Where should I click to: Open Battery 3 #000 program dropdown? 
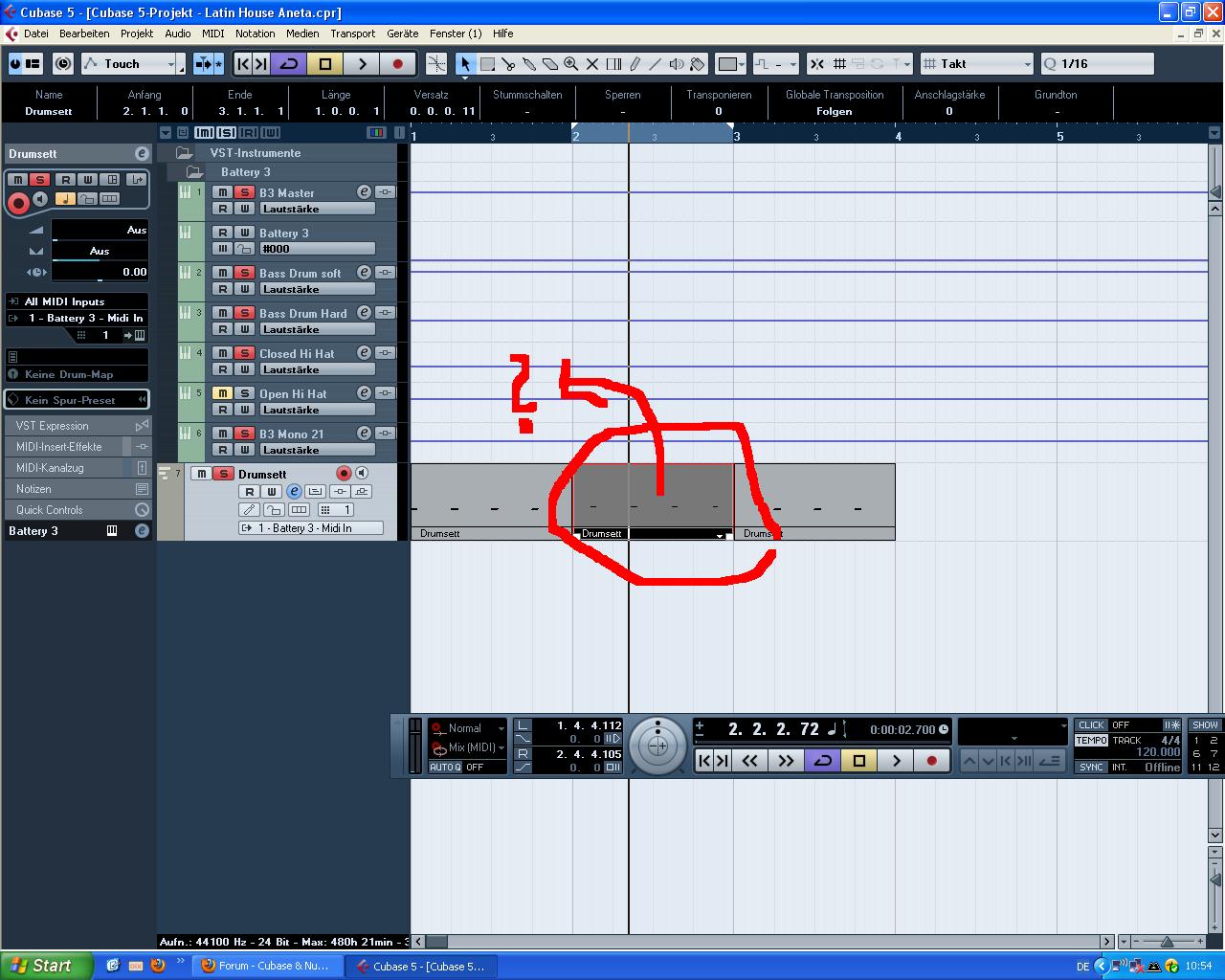(317, 249)
